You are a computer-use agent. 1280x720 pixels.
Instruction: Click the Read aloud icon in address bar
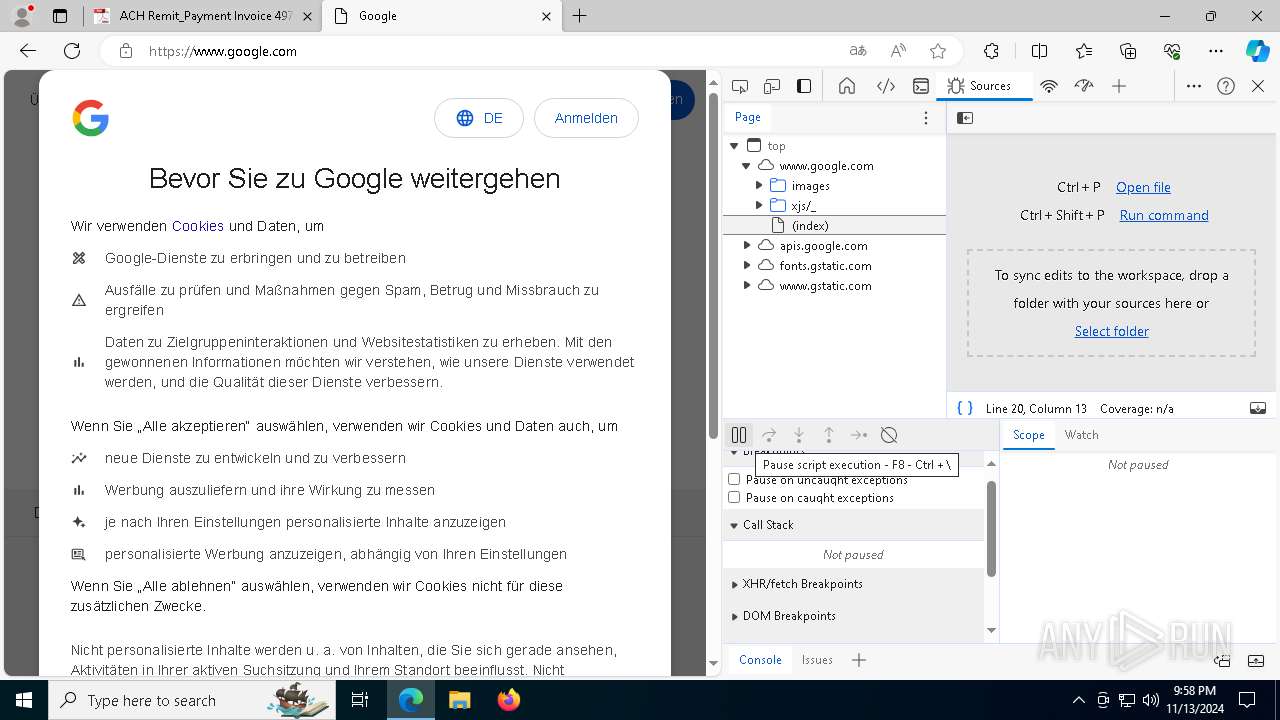pos(898,51)
